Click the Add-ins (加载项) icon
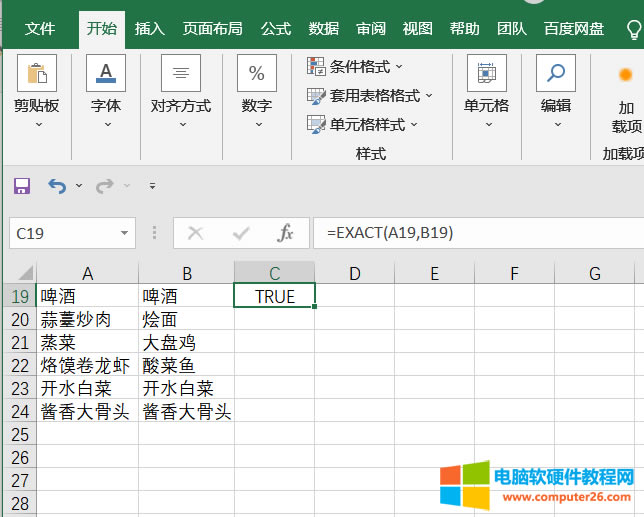 click(626, 75)
